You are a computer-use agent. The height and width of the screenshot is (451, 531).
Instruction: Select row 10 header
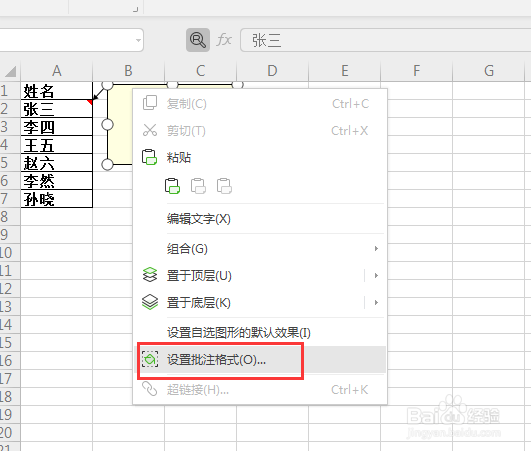point(10,253)
